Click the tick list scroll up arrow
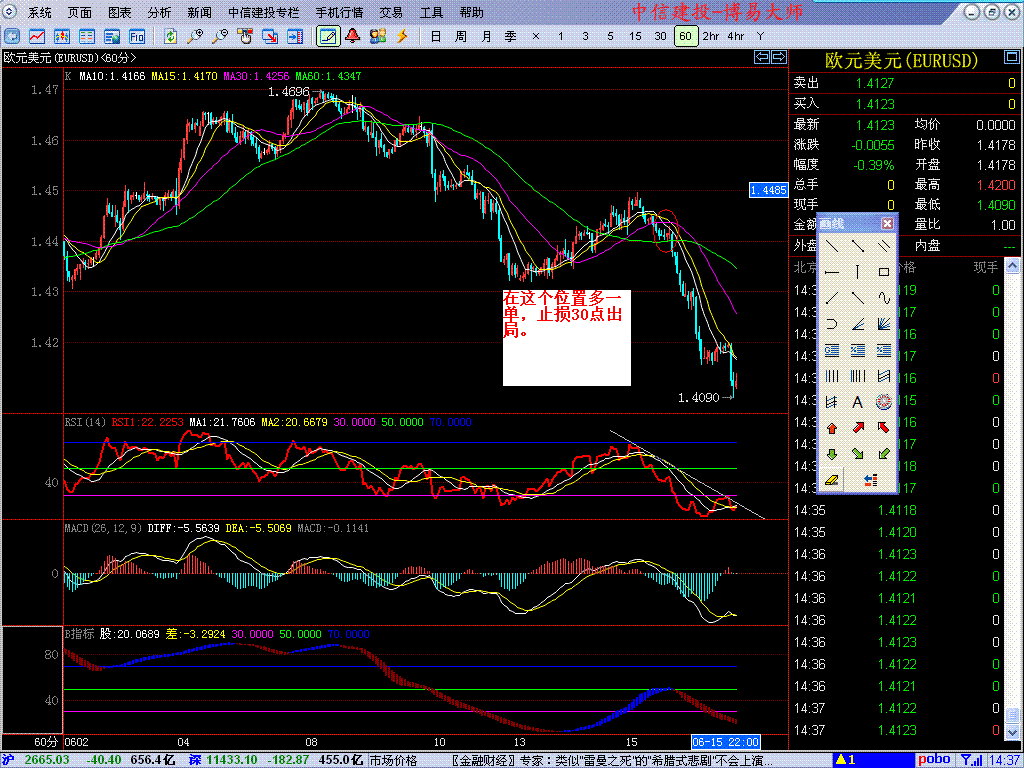This screenshot has width=1024, height=768. [1012, 265]
